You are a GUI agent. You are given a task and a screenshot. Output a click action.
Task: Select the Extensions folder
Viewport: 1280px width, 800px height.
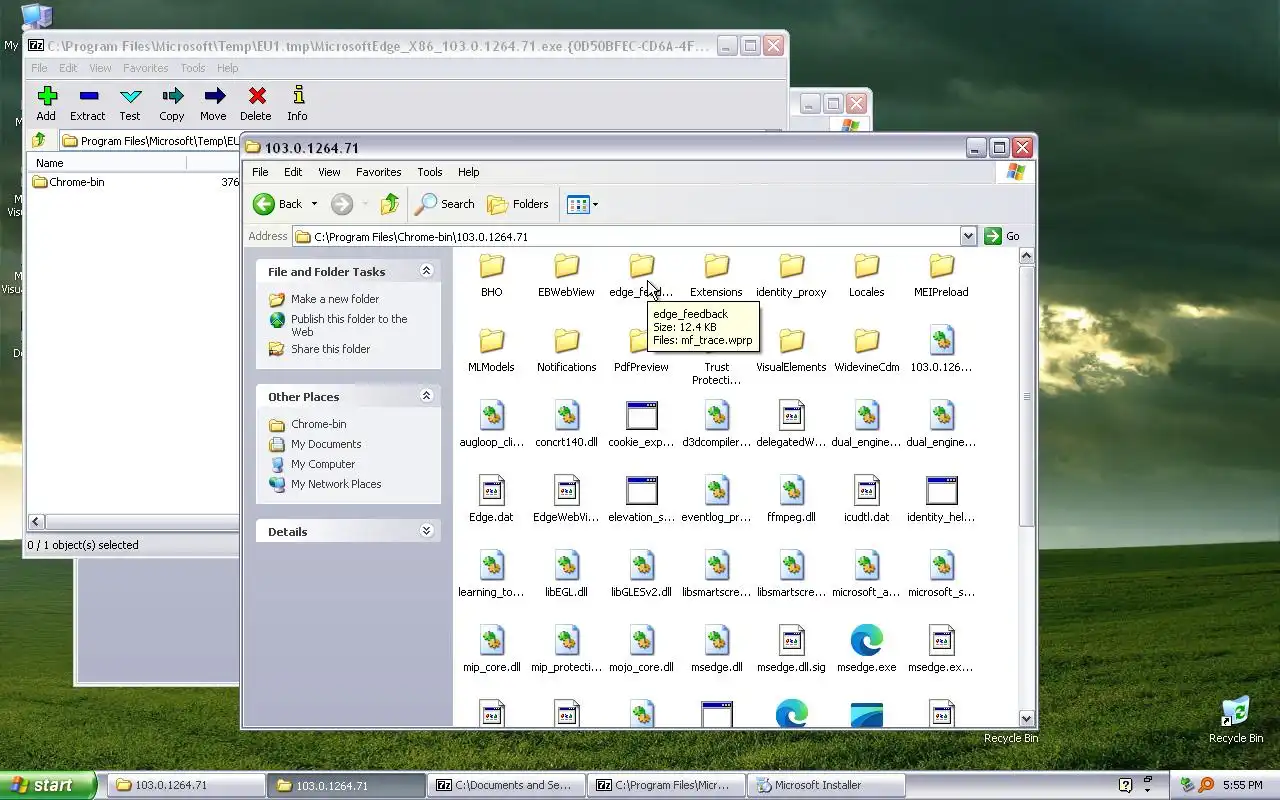tap(716, 276)
